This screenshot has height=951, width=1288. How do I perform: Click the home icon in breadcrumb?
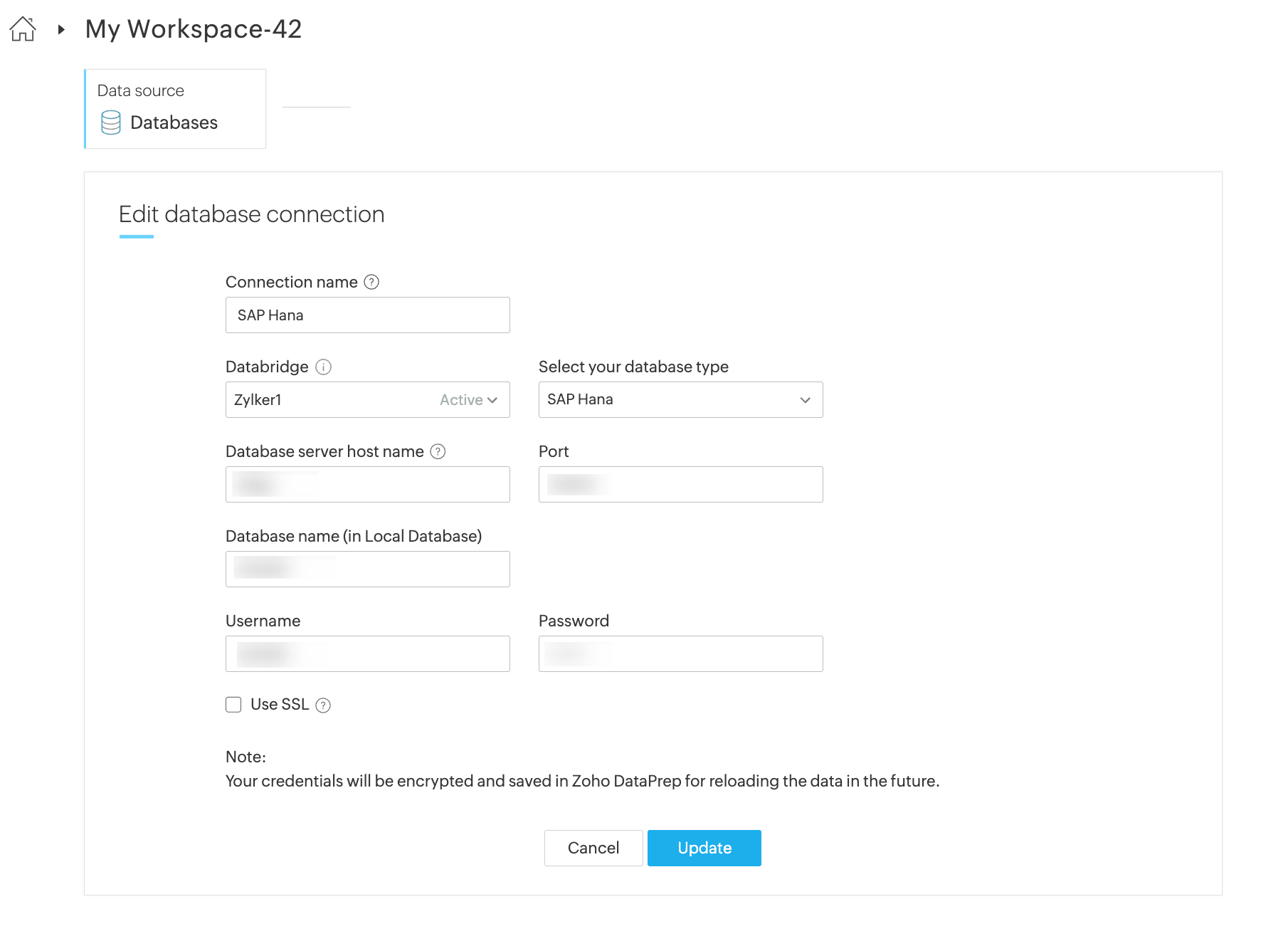point(23,29)
